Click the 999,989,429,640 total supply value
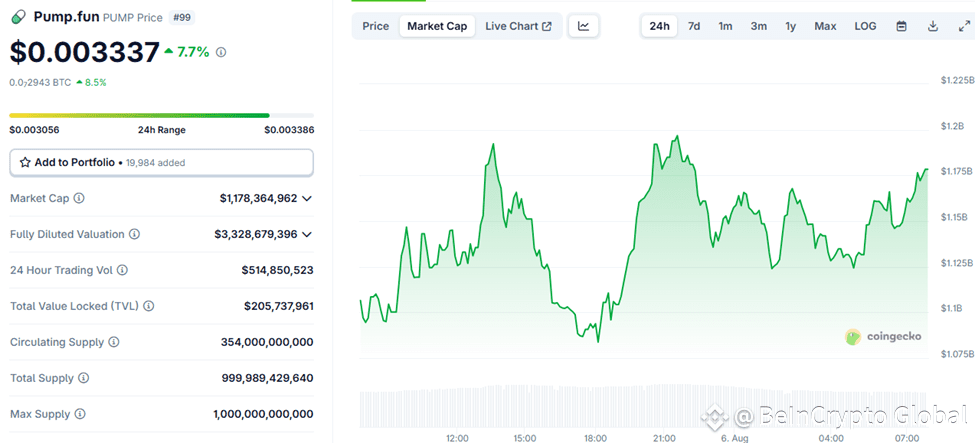 point(267,378)
